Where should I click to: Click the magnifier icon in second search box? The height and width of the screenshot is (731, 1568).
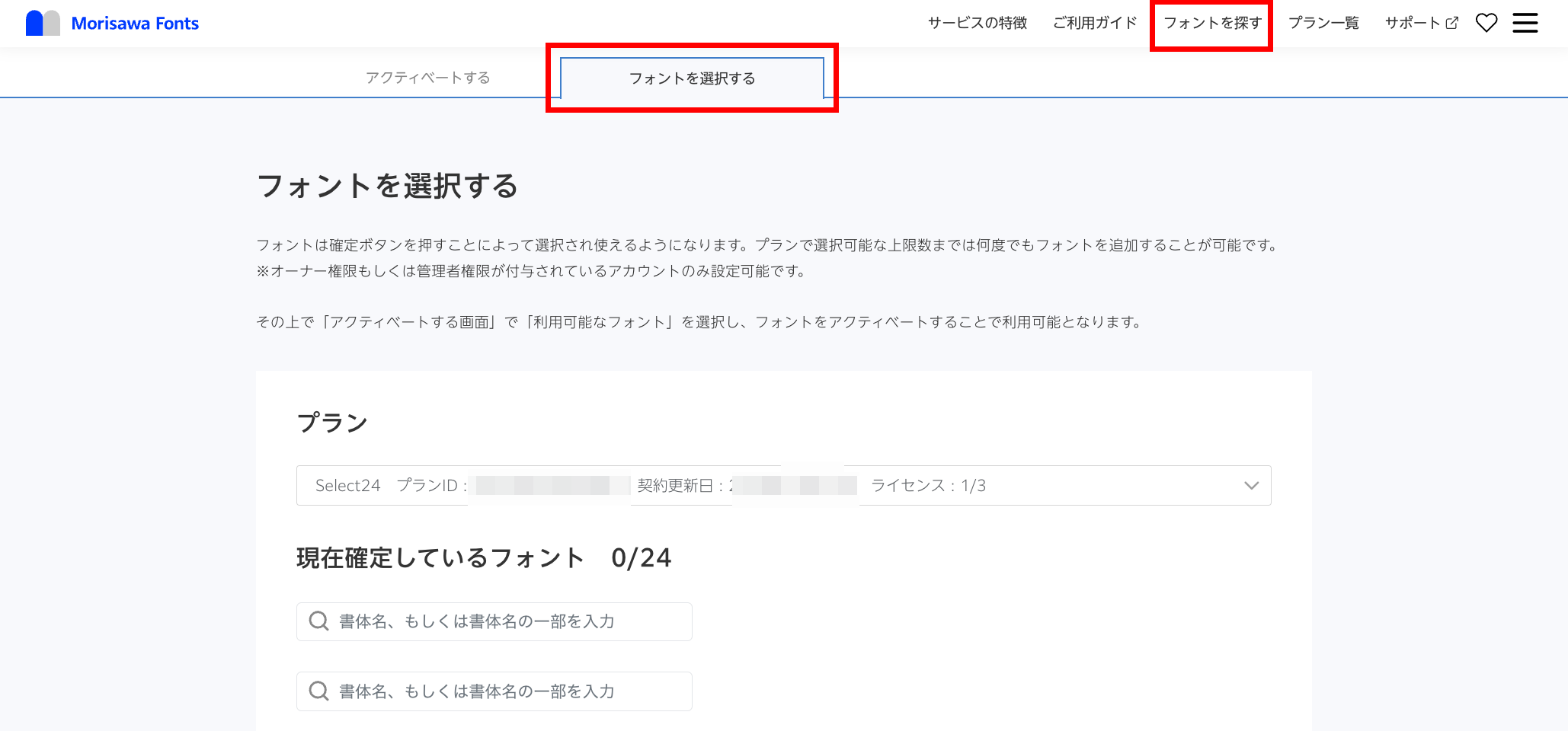[x=318, y=691]
